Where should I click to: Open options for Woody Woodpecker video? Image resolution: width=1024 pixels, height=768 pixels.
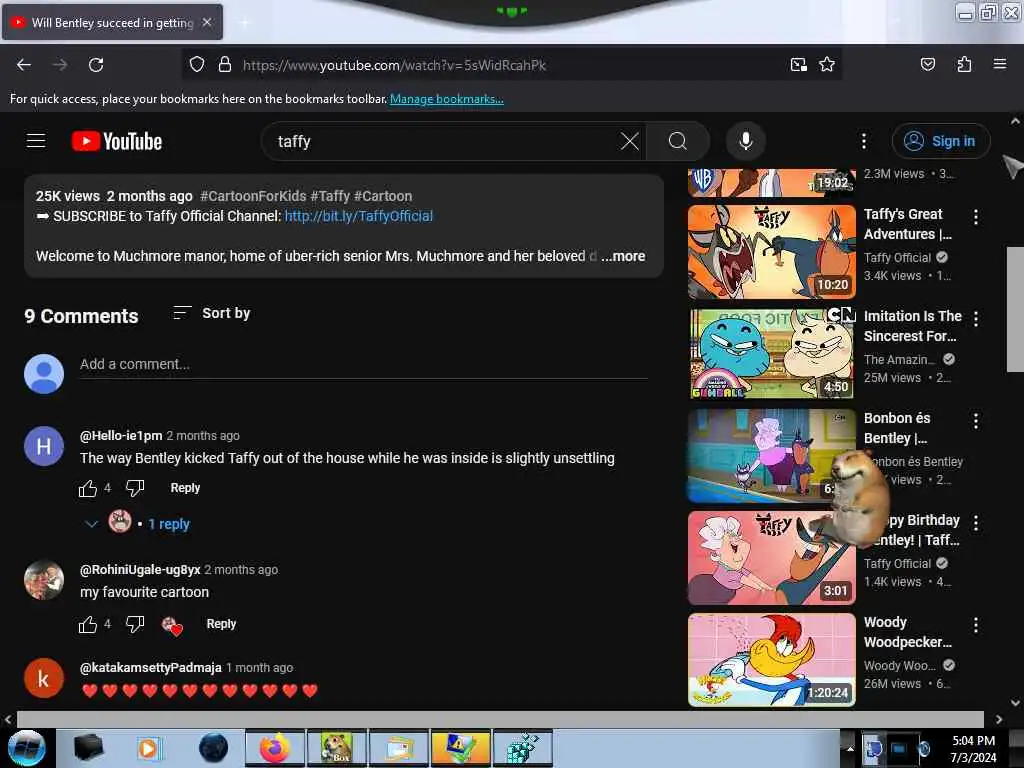976,625
